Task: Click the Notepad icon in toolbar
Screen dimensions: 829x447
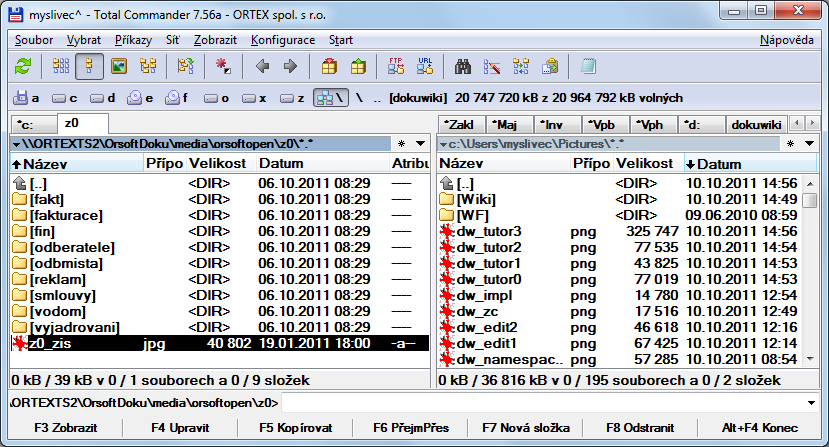Action: coord(589,67)
